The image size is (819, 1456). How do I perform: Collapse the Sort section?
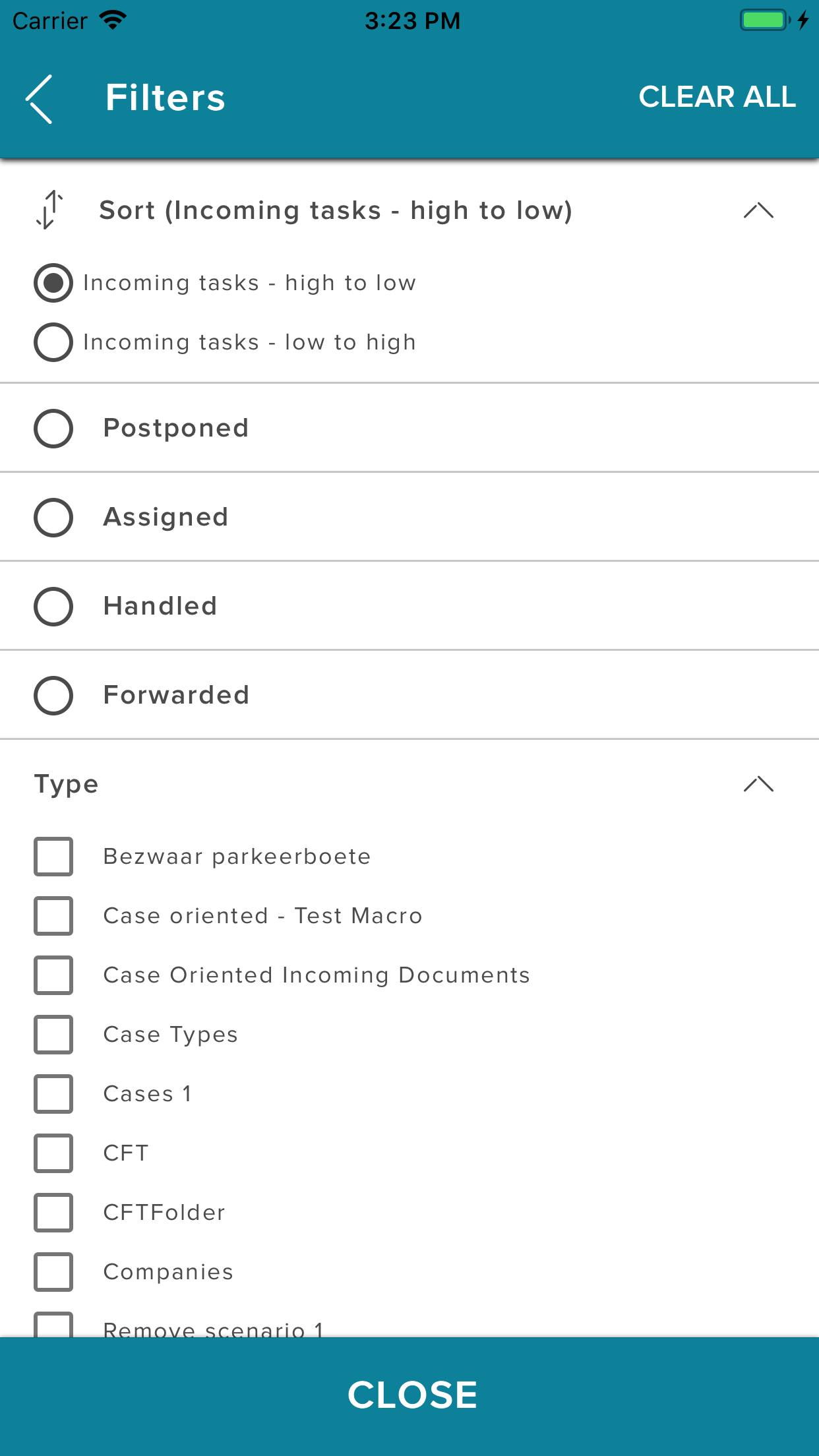coord(758,210)
